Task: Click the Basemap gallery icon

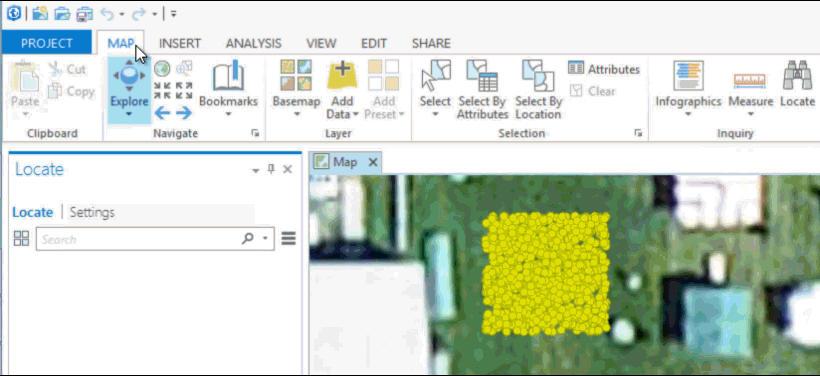Action: point(296,75)
